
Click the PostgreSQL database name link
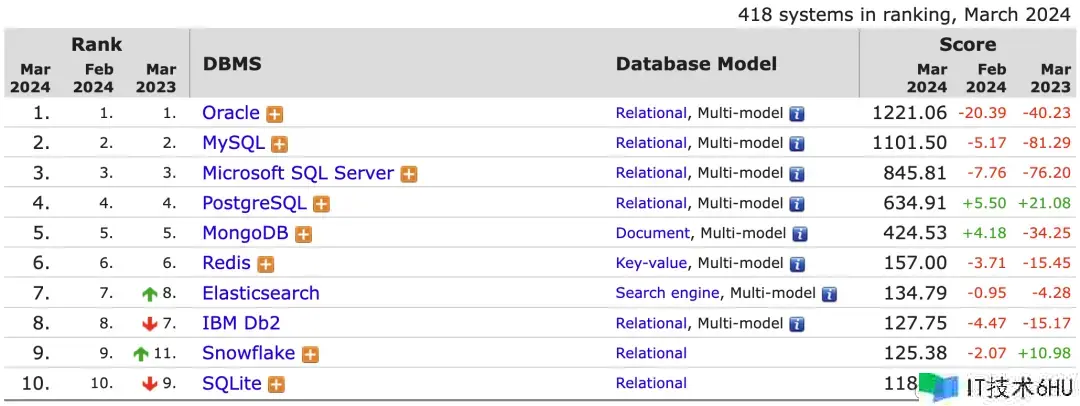255,203
